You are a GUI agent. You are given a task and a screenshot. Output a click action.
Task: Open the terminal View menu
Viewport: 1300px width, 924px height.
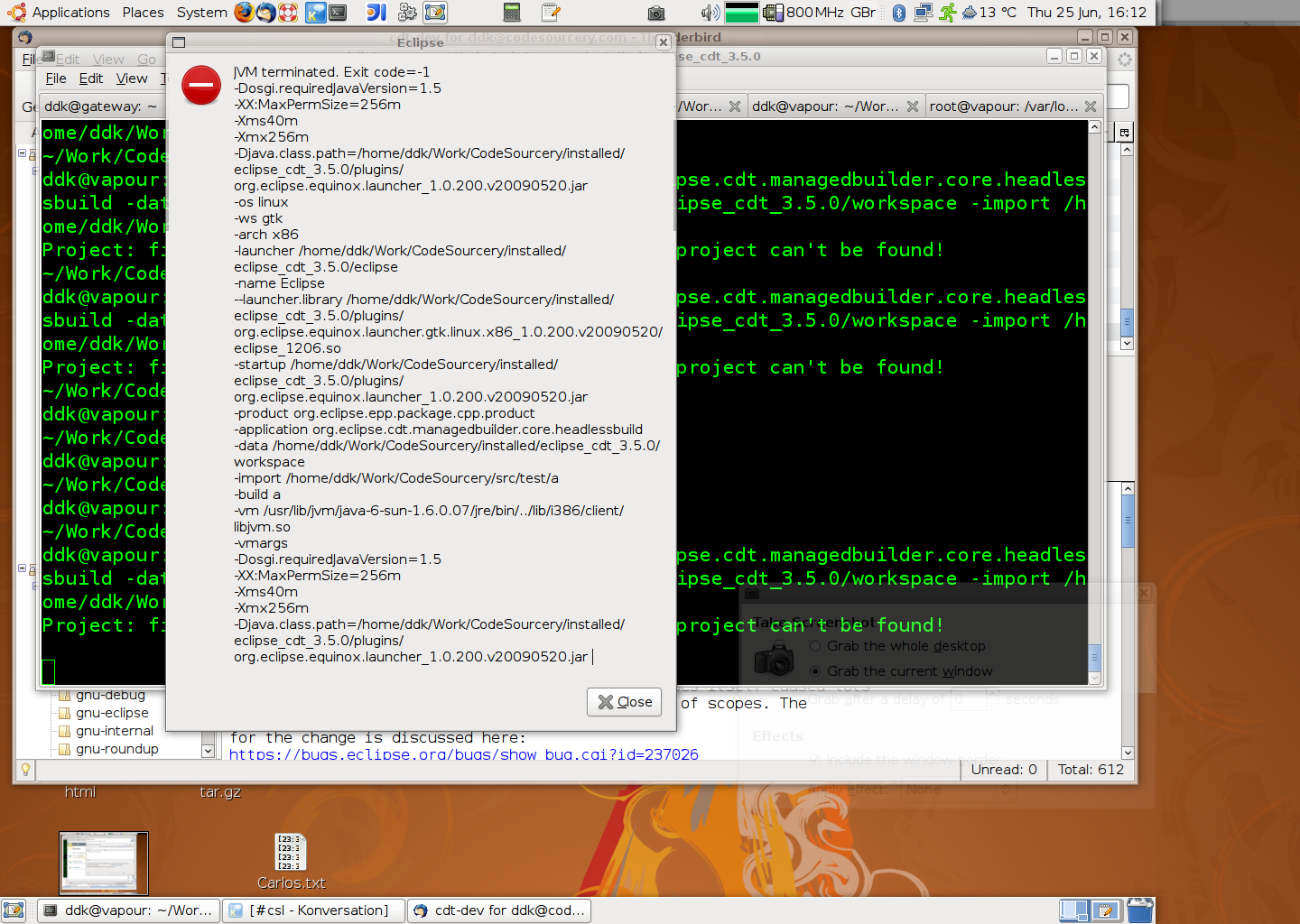[x=132, y=79]
